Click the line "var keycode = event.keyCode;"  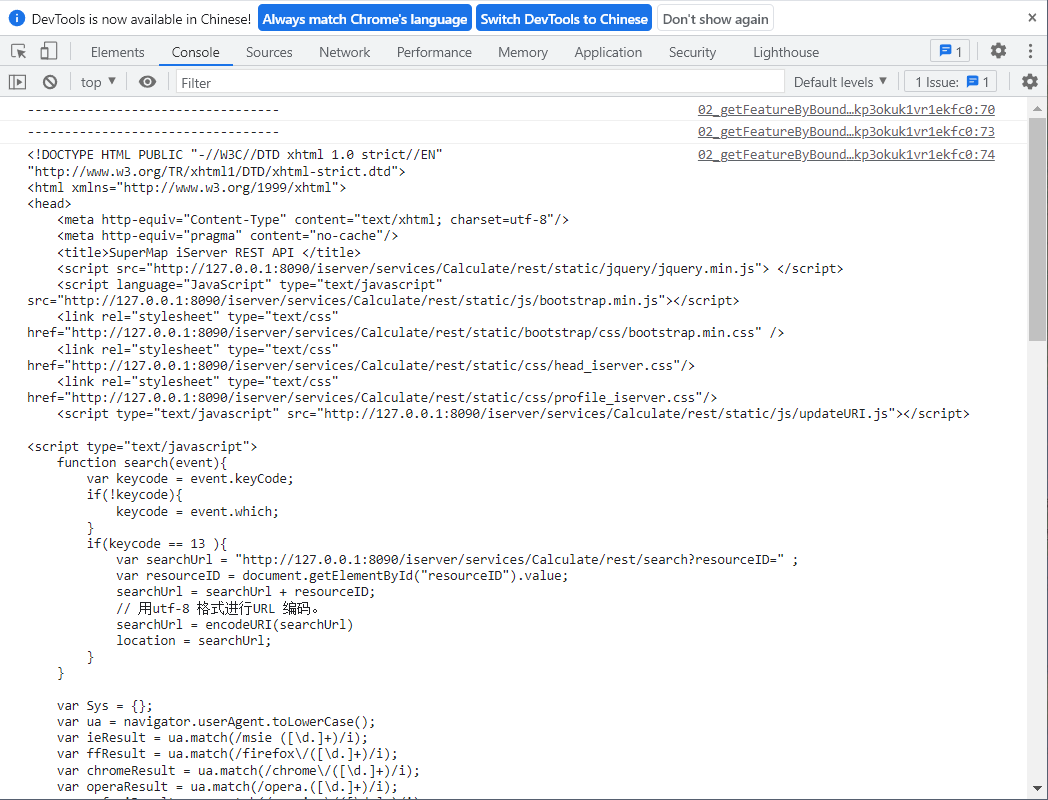click(190, 479)
